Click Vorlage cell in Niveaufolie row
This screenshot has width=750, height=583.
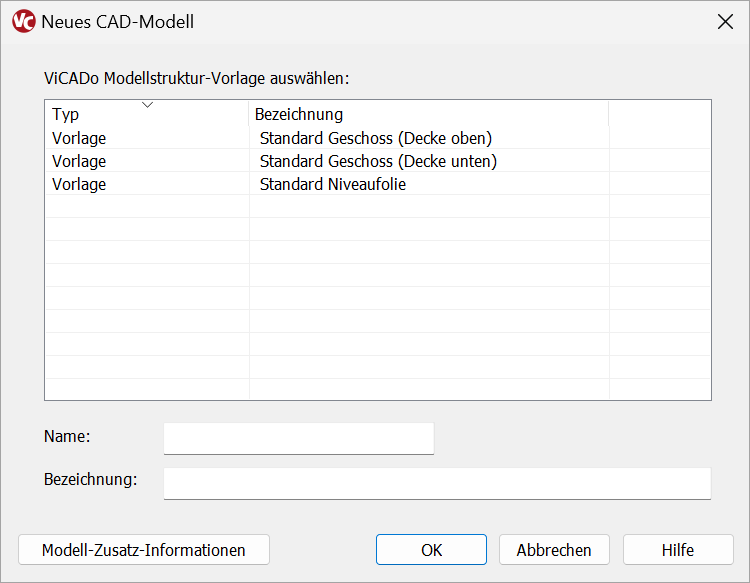[x=79, y=184]
